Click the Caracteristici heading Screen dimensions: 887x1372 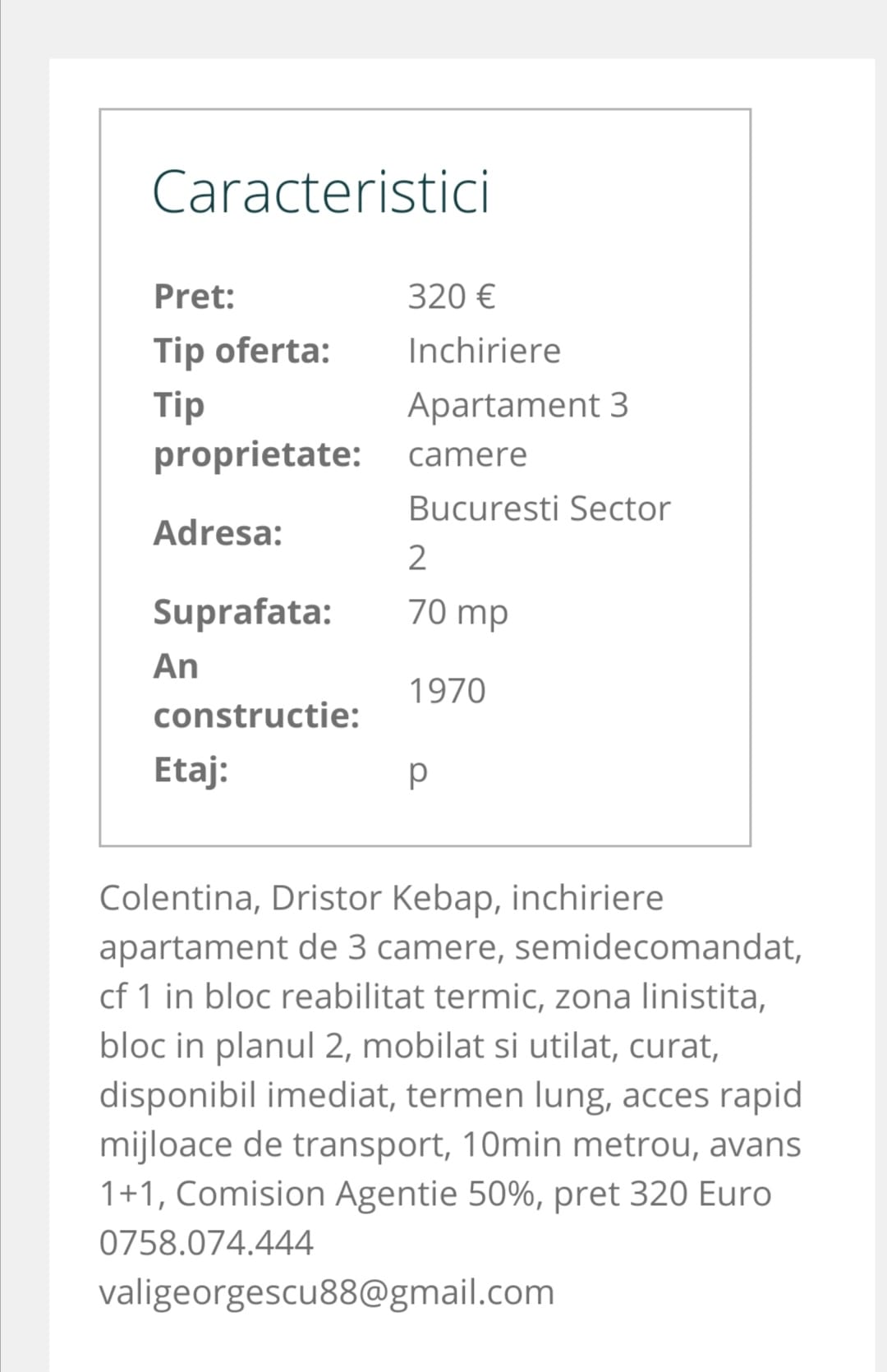320,191
